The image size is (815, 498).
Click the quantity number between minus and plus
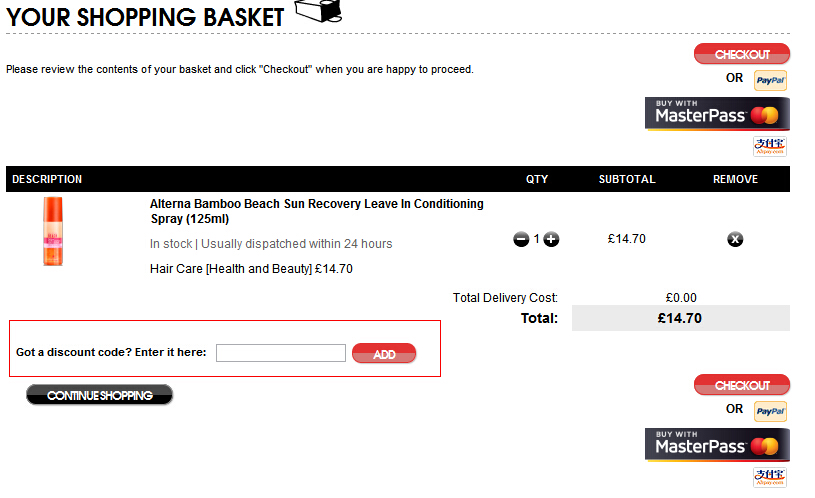click(x=536, y=239)
